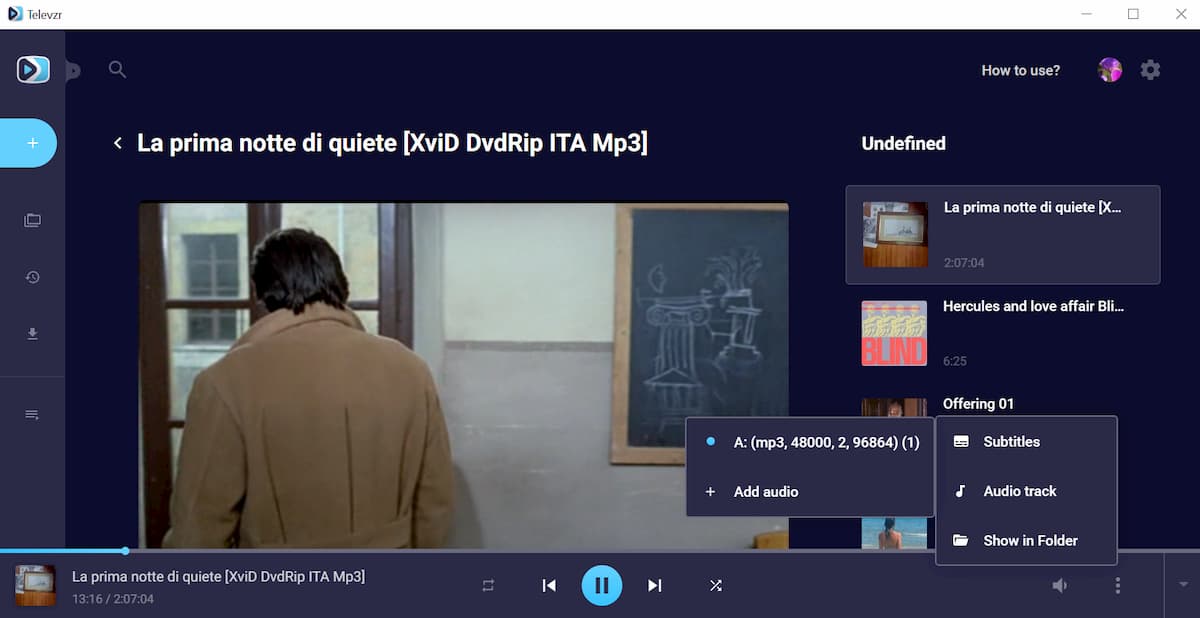The image size is (1200, 618).
Task: Open the downloads sidebar icon
Action: click(x=32, y=334)
